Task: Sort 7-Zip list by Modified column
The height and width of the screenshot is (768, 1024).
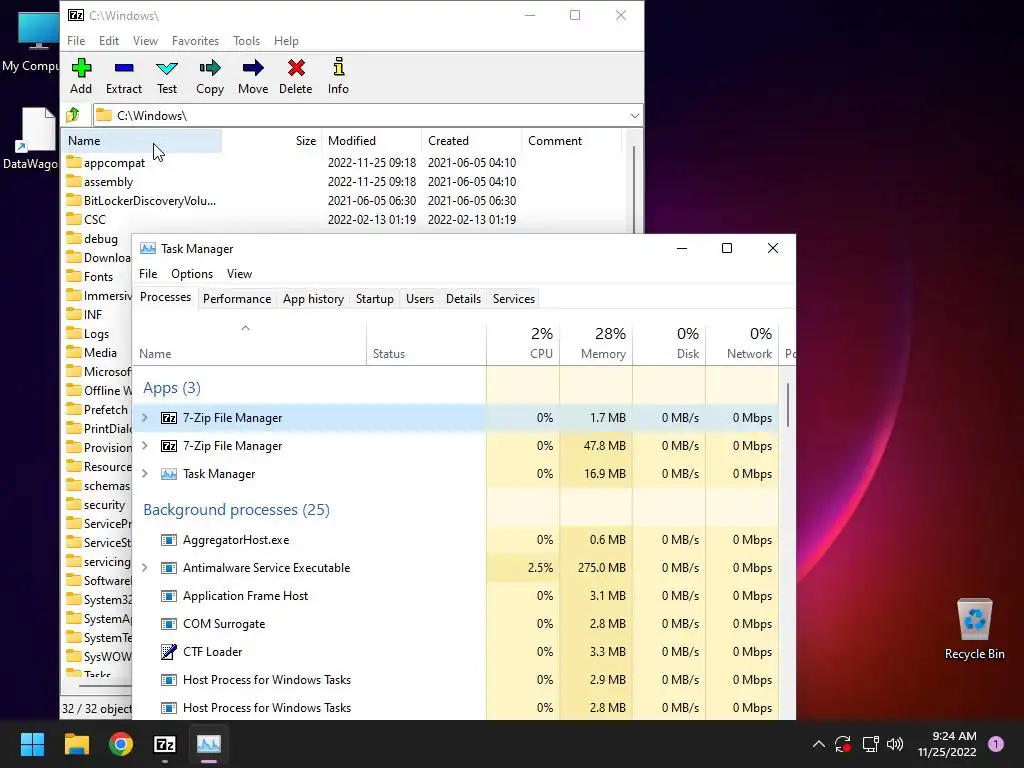Action: [x=371, y=140]
